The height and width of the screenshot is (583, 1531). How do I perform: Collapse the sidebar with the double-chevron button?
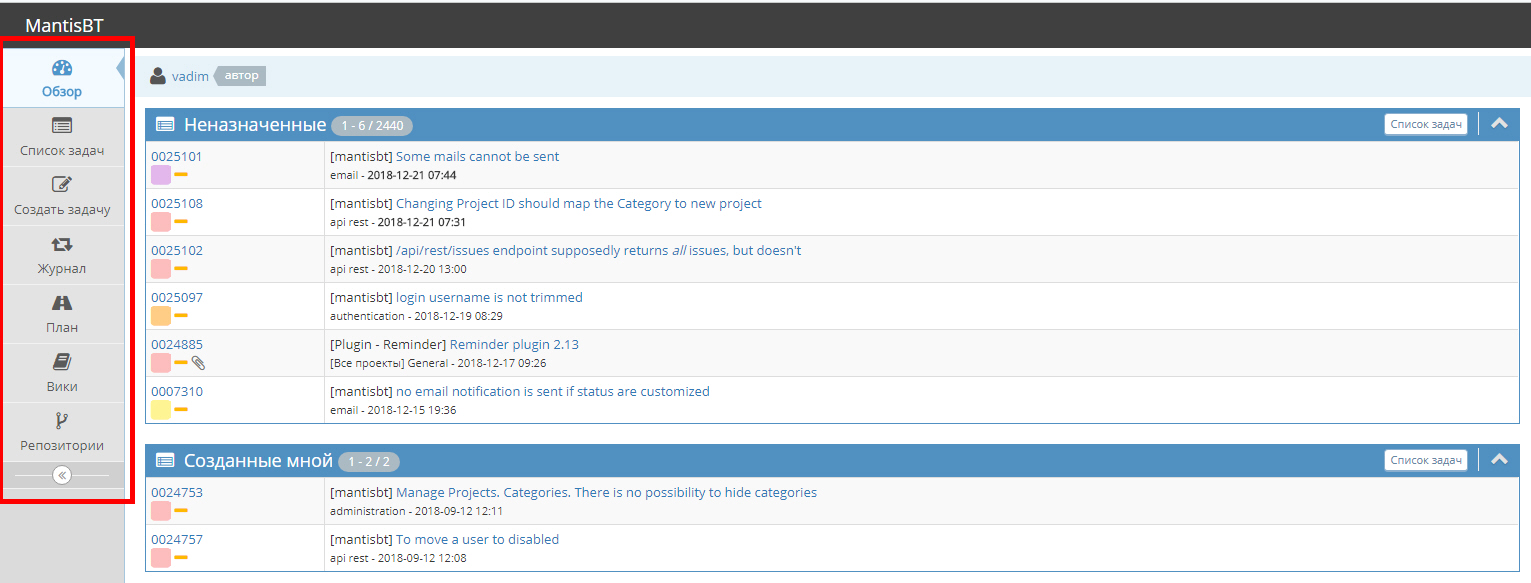[62, 475]
